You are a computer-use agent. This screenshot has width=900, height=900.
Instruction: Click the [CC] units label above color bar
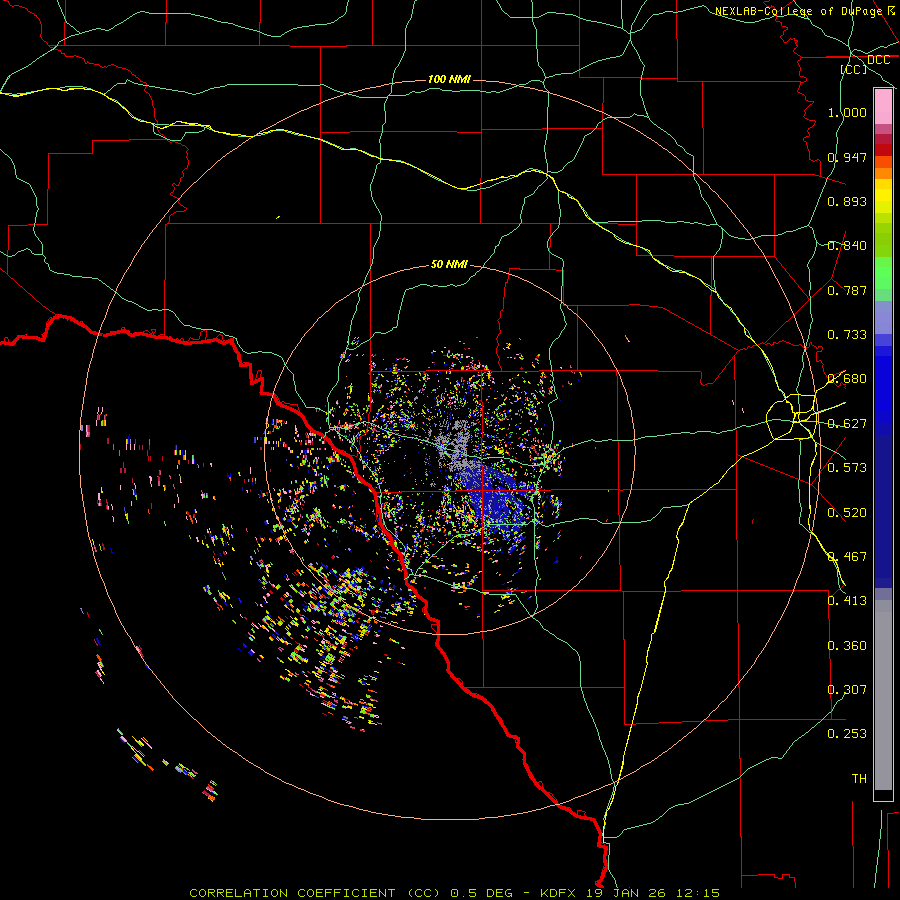[x=854, y=69]
